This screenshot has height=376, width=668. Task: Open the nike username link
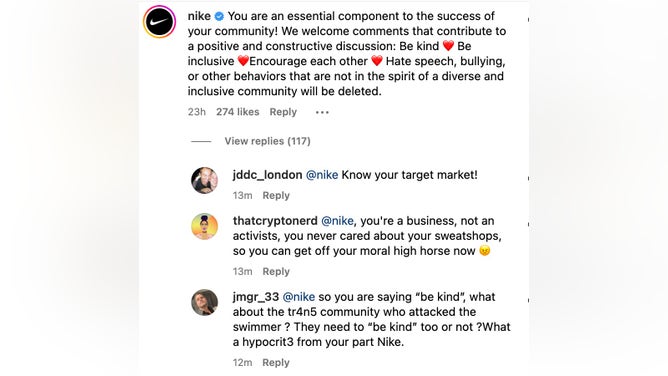[199, 16]
